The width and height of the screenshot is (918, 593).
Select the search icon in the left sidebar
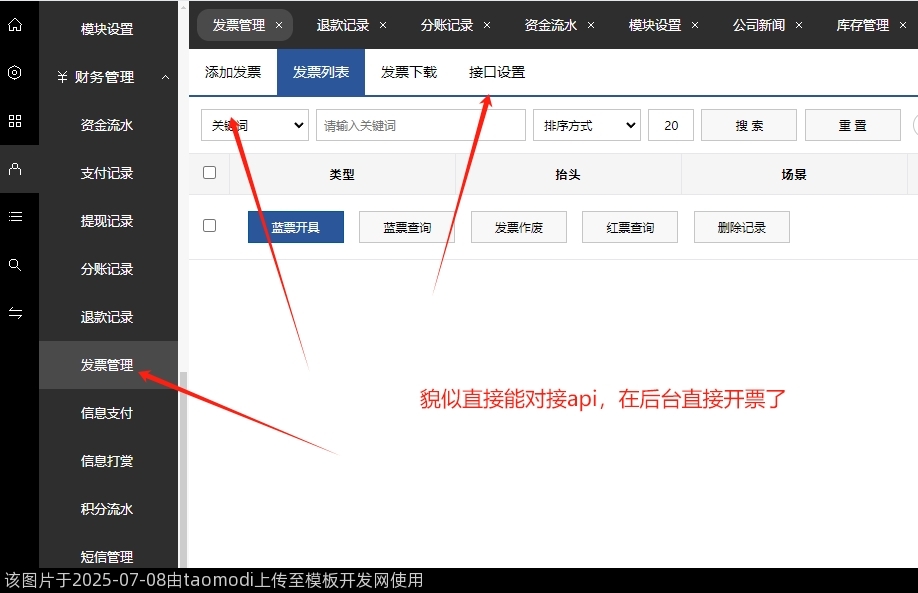click(x=15, y=264)
